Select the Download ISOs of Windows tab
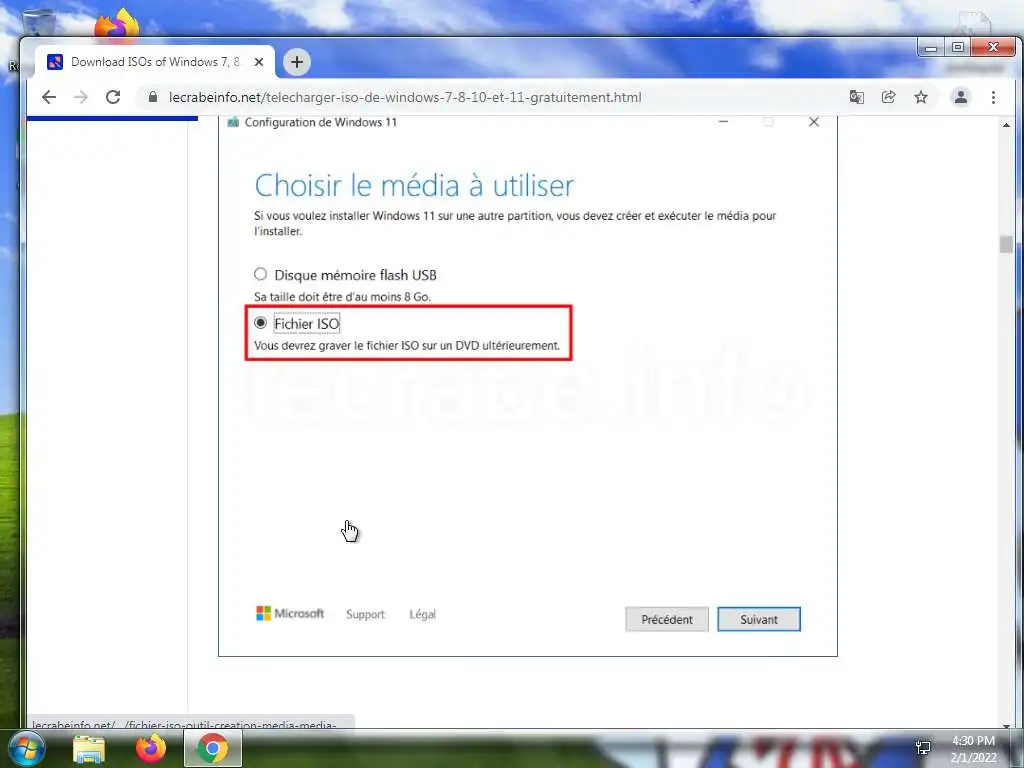The height and width of the screenshot is (768, 1024). pyautogui.click(x=155, y=62)
